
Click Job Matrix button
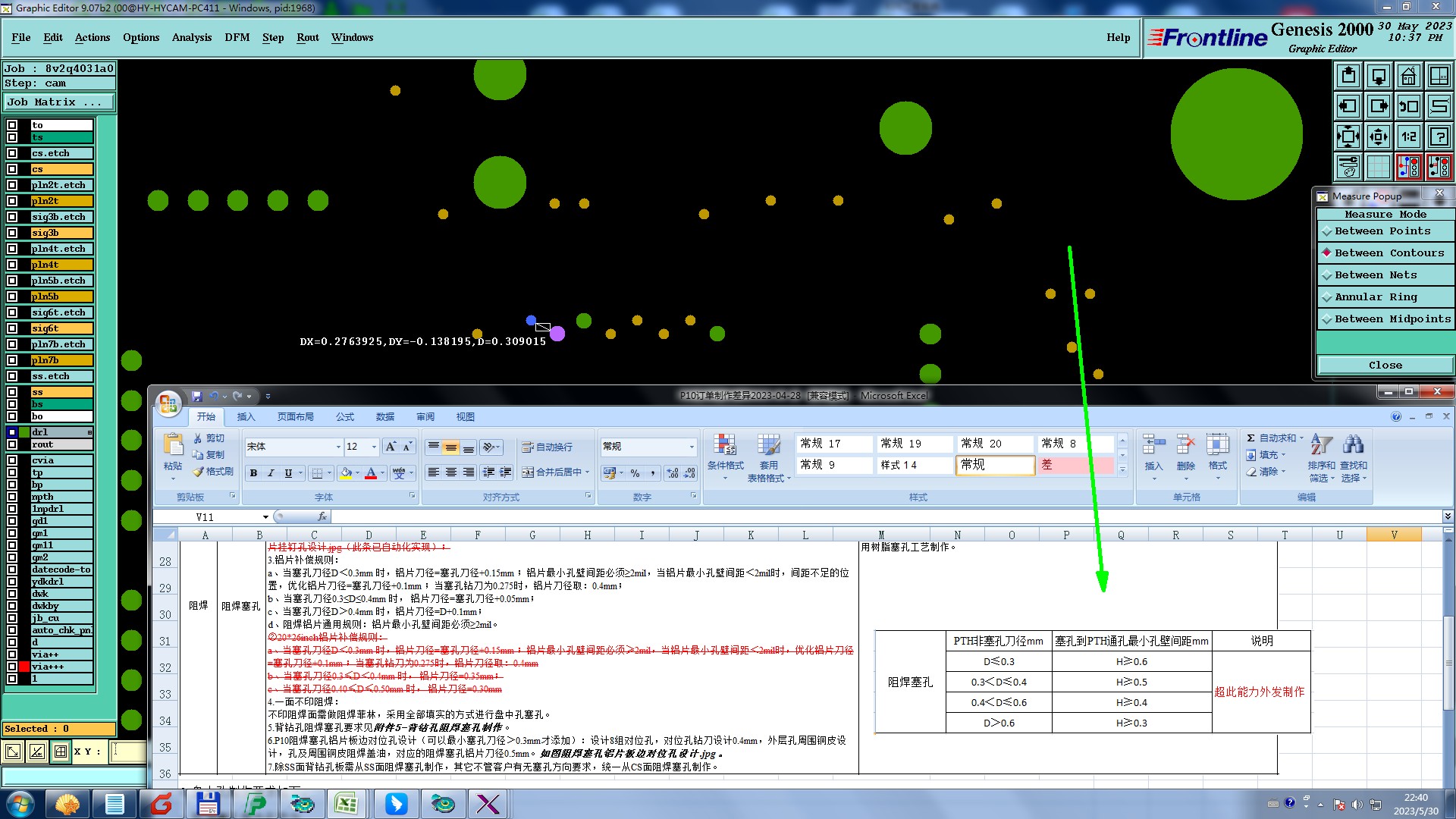click(x=59, y=102)
